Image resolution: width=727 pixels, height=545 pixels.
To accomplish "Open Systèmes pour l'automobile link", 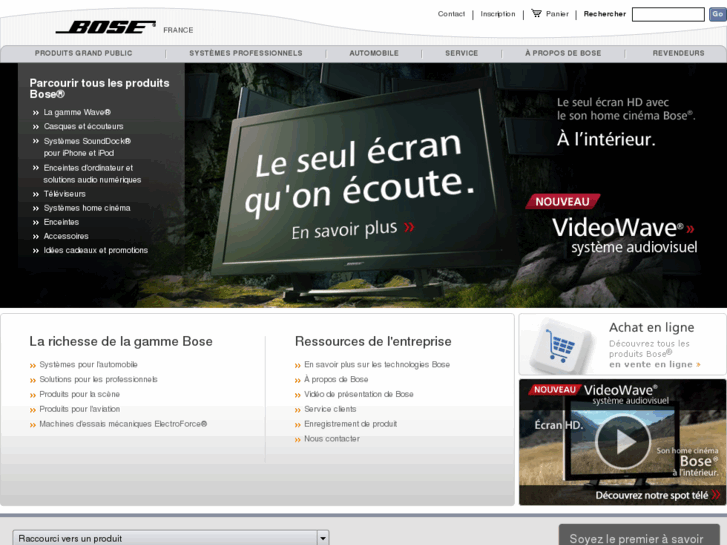I will point(88,365).
